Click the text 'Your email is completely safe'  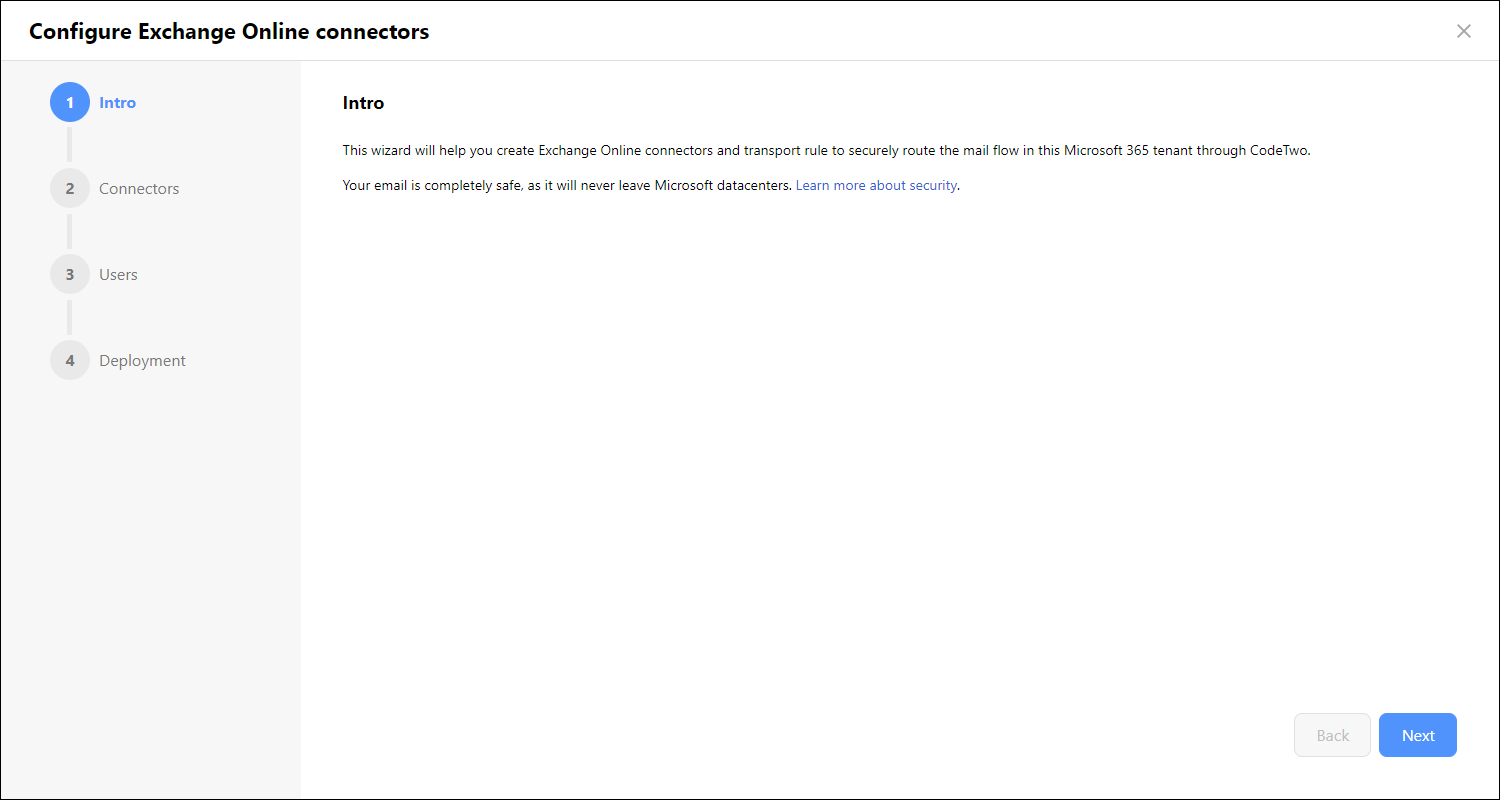(433, 185)
